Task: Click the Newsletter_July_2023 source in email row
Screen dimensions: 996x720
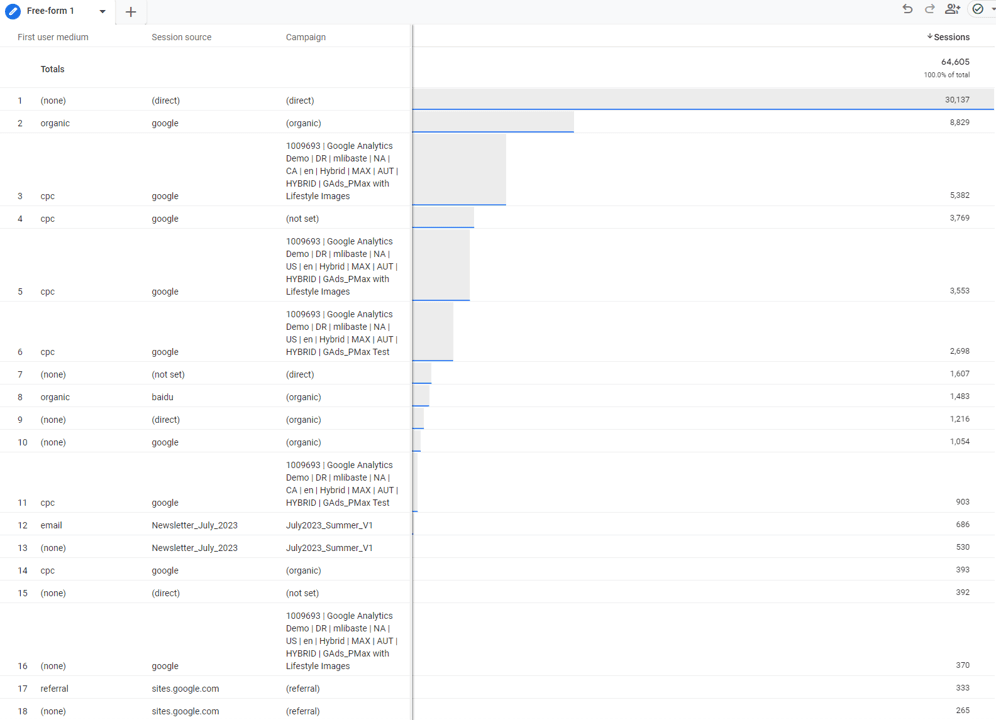Action: [194, 525]
